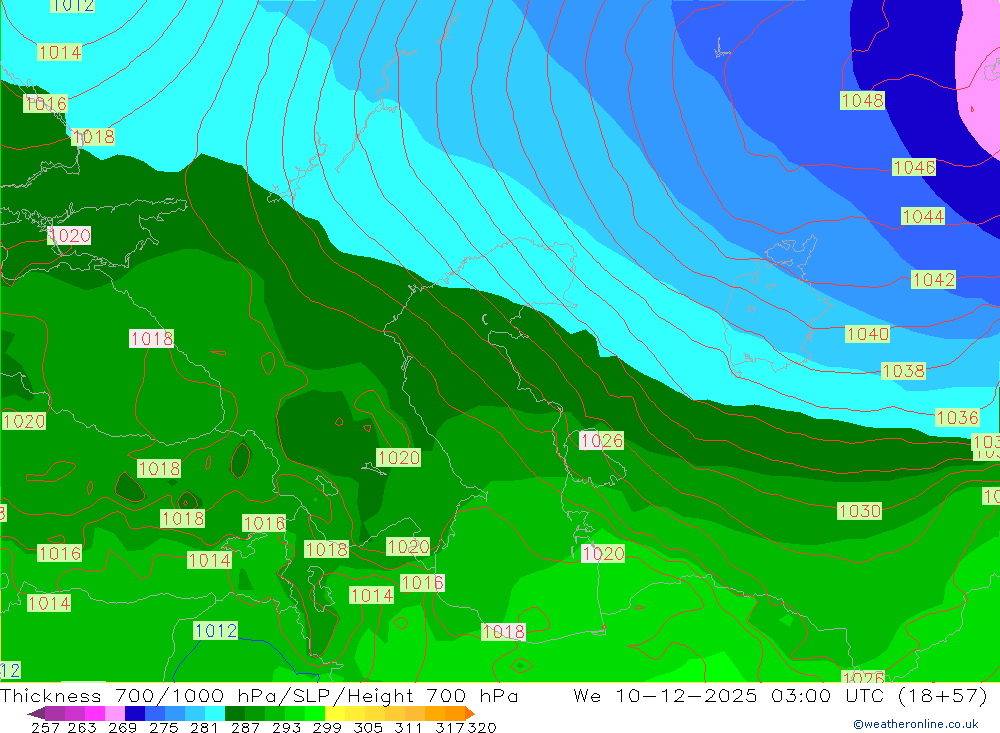Select the bright magenta legend swatch

coord(95,713)
